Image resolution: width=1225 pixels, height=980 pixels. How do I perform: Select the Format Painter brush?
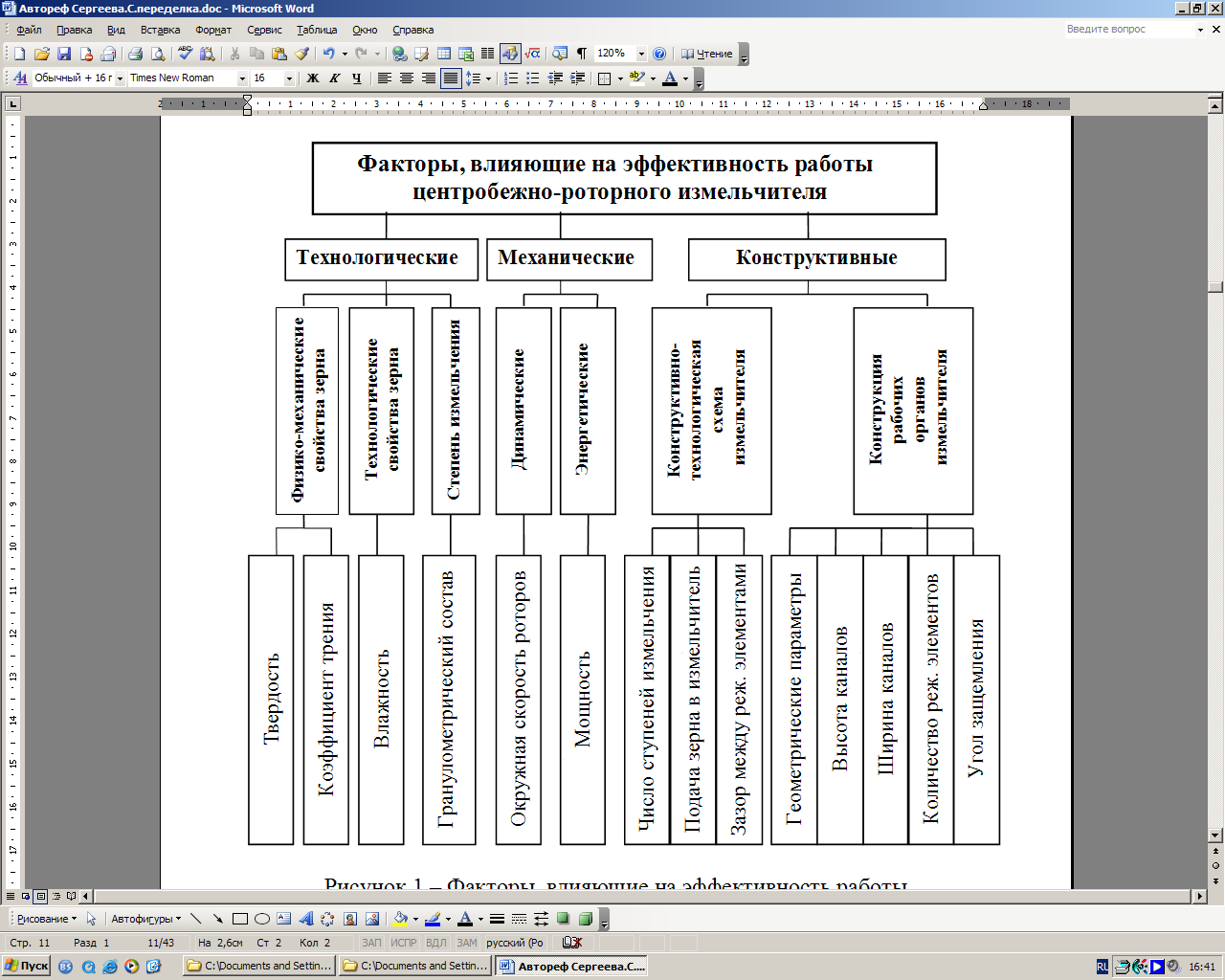pos(301,54)
